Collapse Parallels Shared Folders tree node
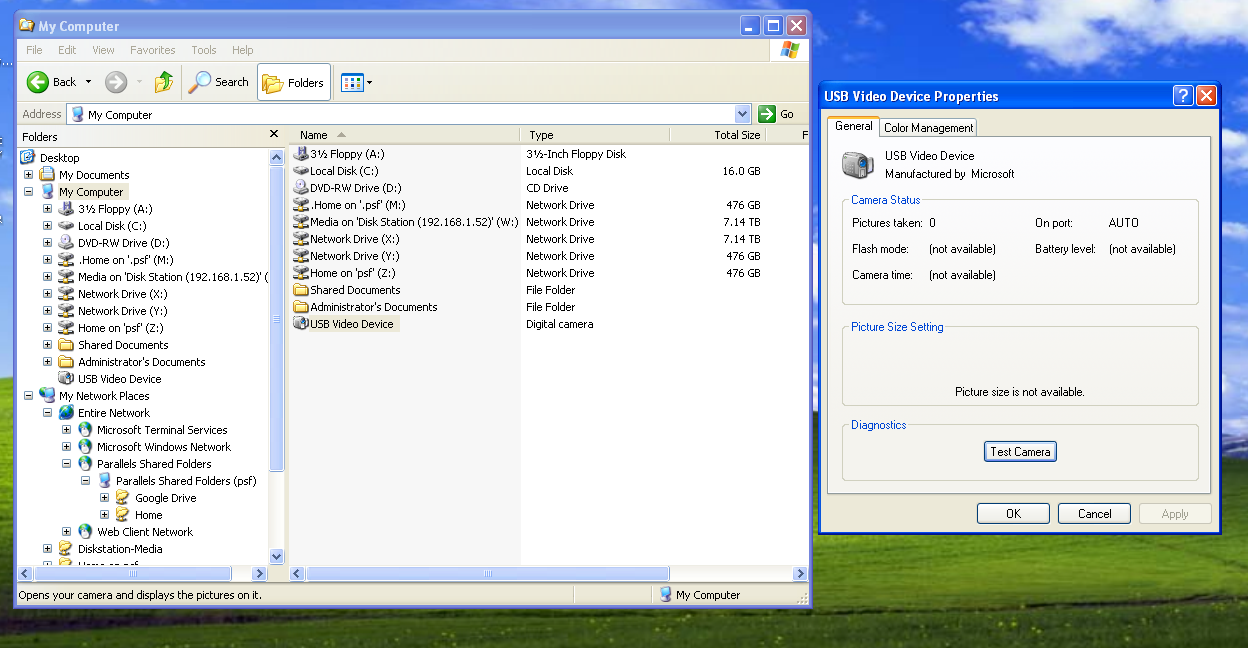This screenshot has height=648, width=1248. 67,464
